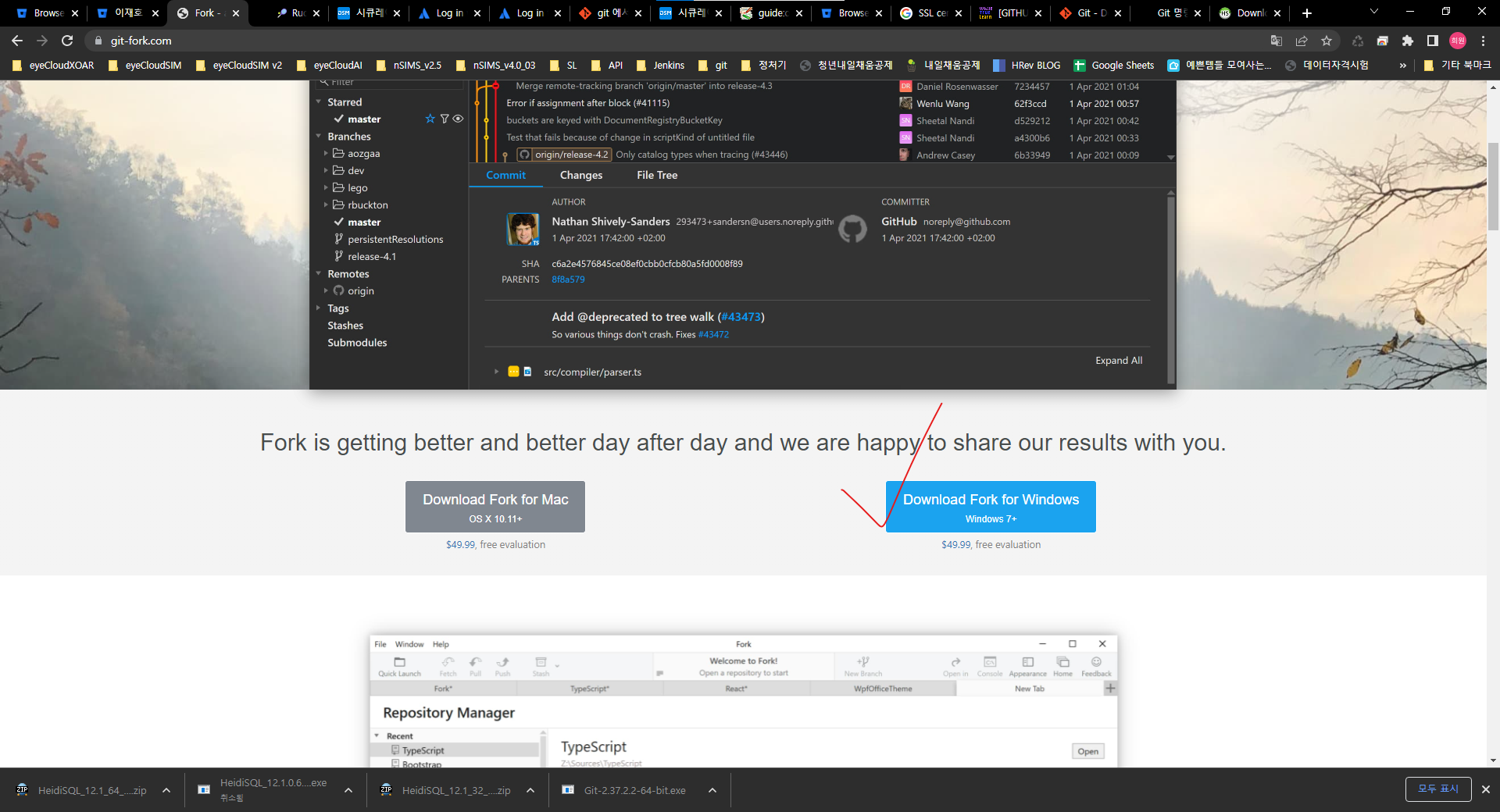Open the Jenkins bookmark folder
The width and height of the screenshot is (1500, 812).
[x=660, y=66]
